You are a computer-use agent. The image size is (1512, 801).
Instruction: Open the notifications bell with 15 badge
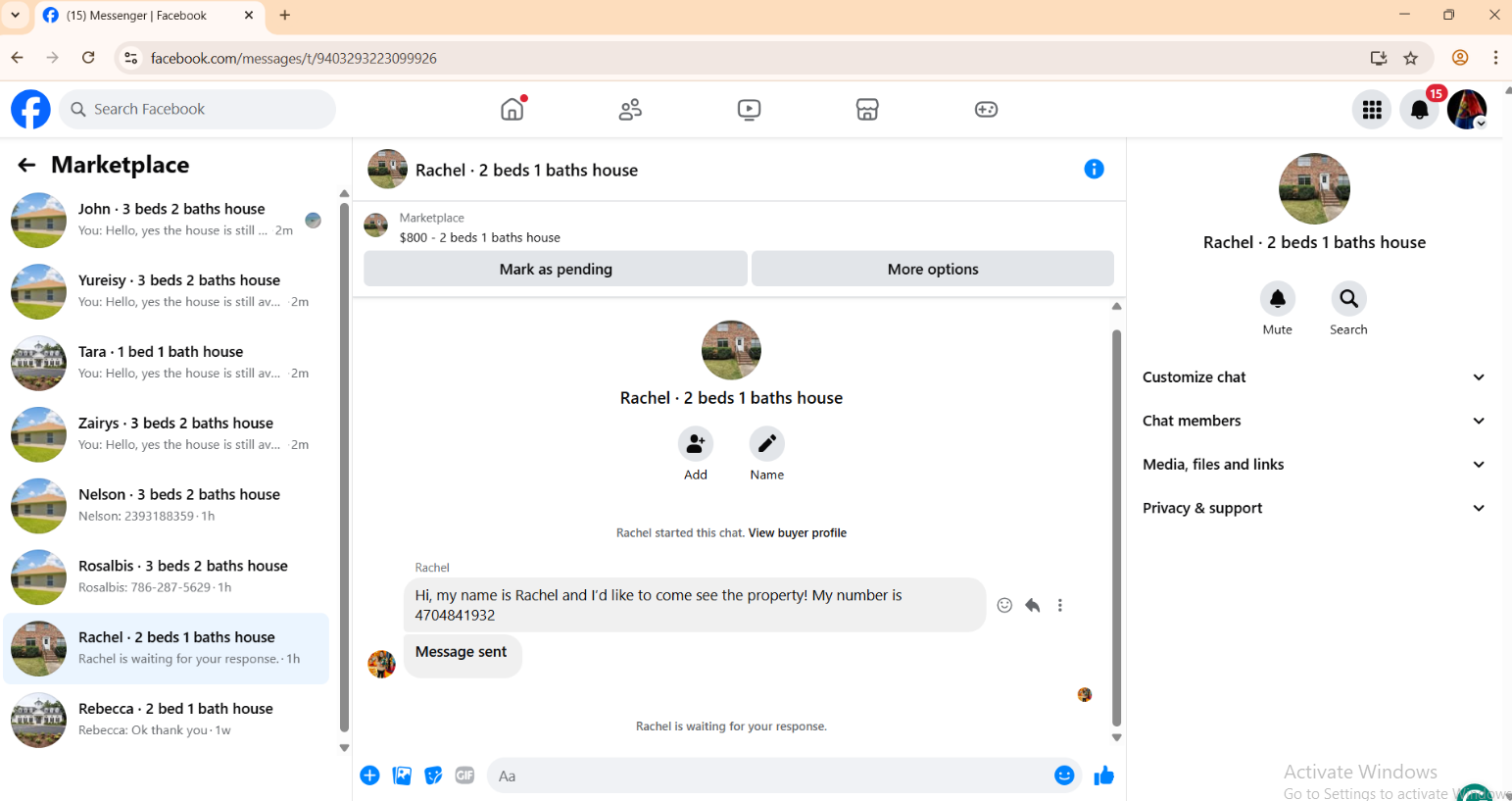point(1419,110)
